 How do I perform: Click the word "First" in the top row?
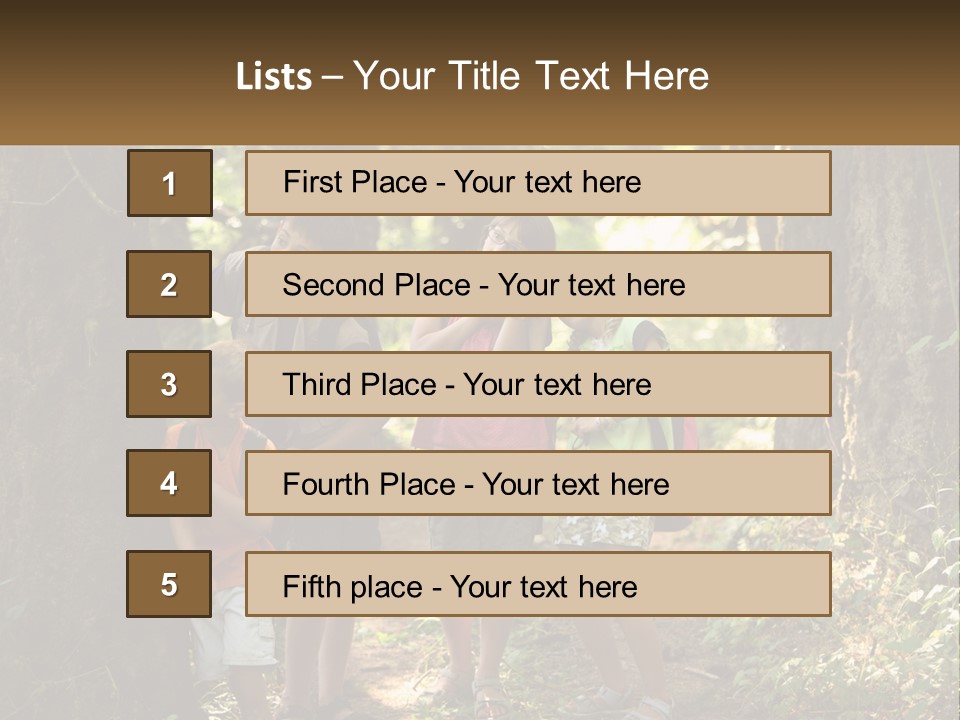pyautogui.click(x=311, y=182)
